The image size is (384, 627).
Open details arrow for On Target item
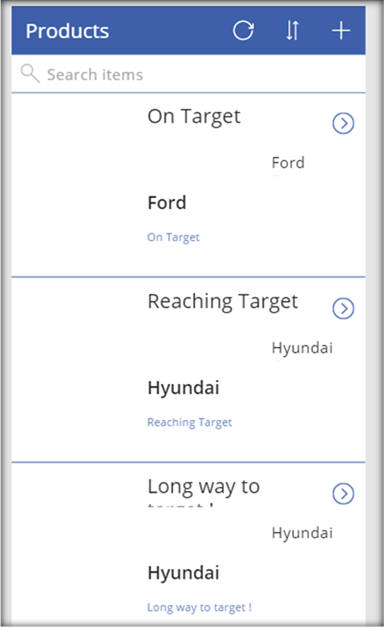(x=343, y=123)
